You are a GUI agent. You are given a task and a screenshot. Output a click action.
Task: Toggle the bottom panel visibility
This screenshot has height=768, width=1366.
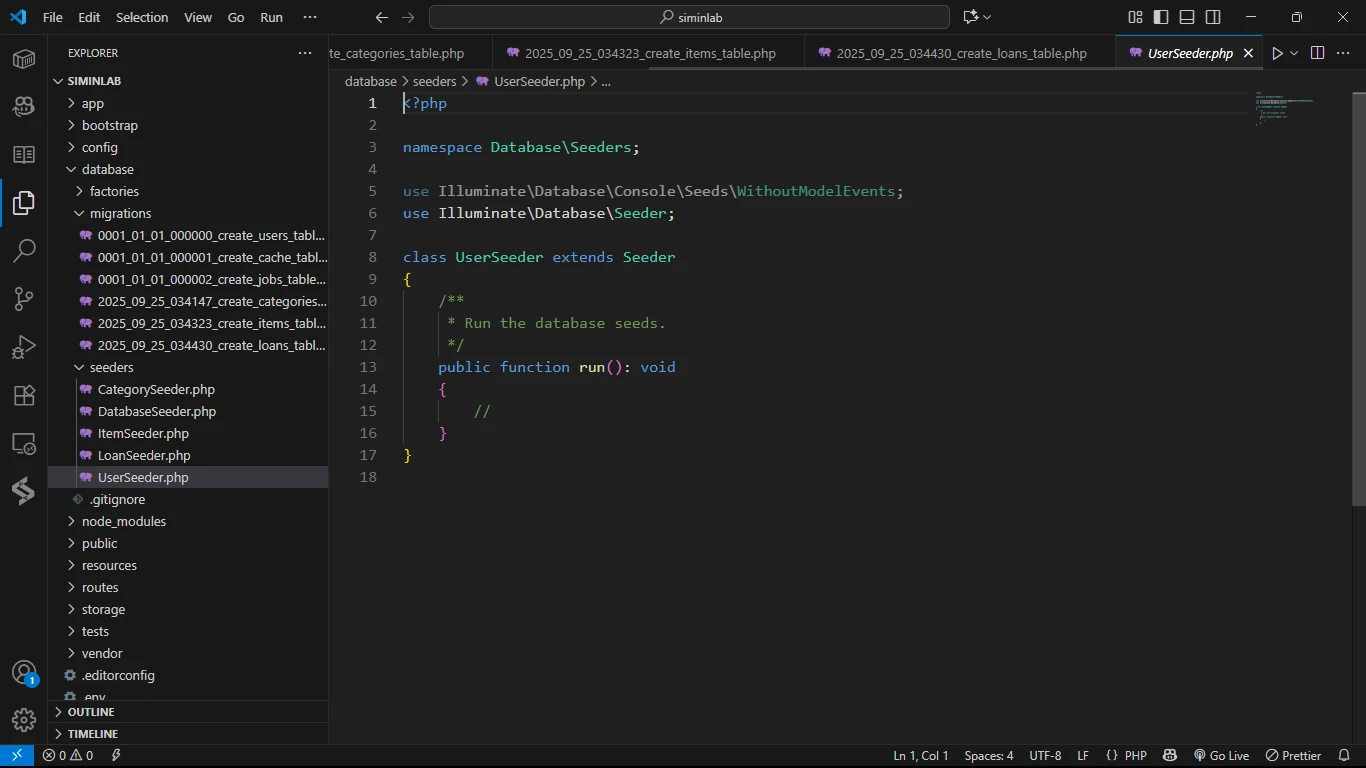pyautogui.click(x=1187, y=17)
